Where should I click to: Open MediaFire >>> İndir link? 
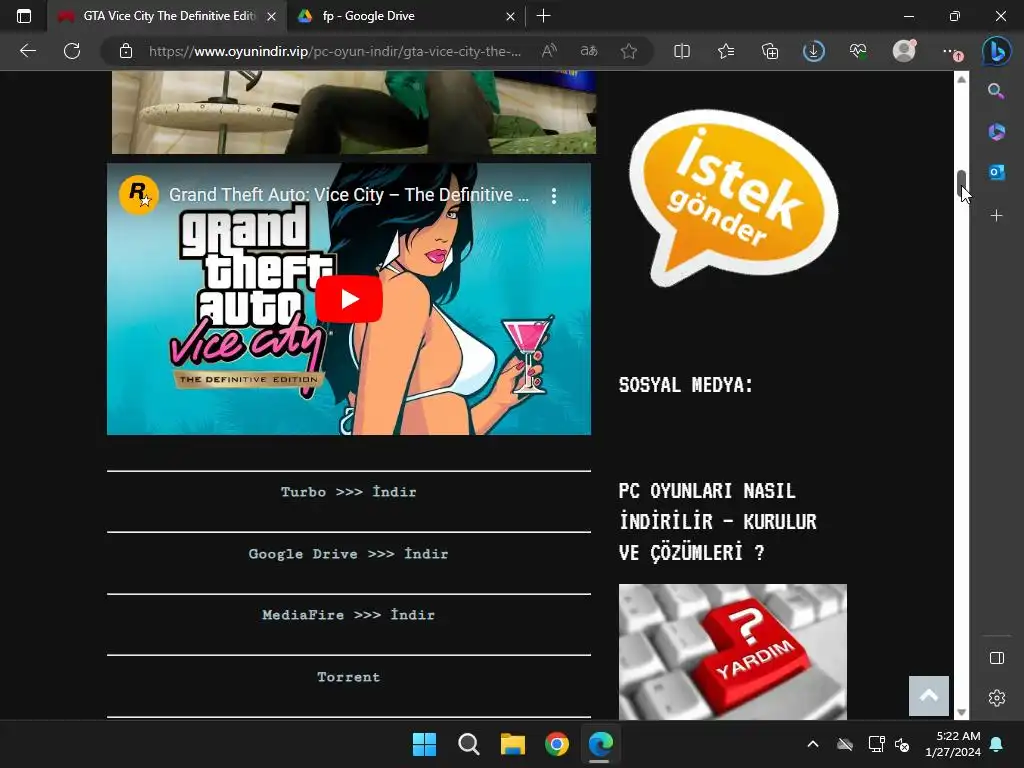[349, 615]
